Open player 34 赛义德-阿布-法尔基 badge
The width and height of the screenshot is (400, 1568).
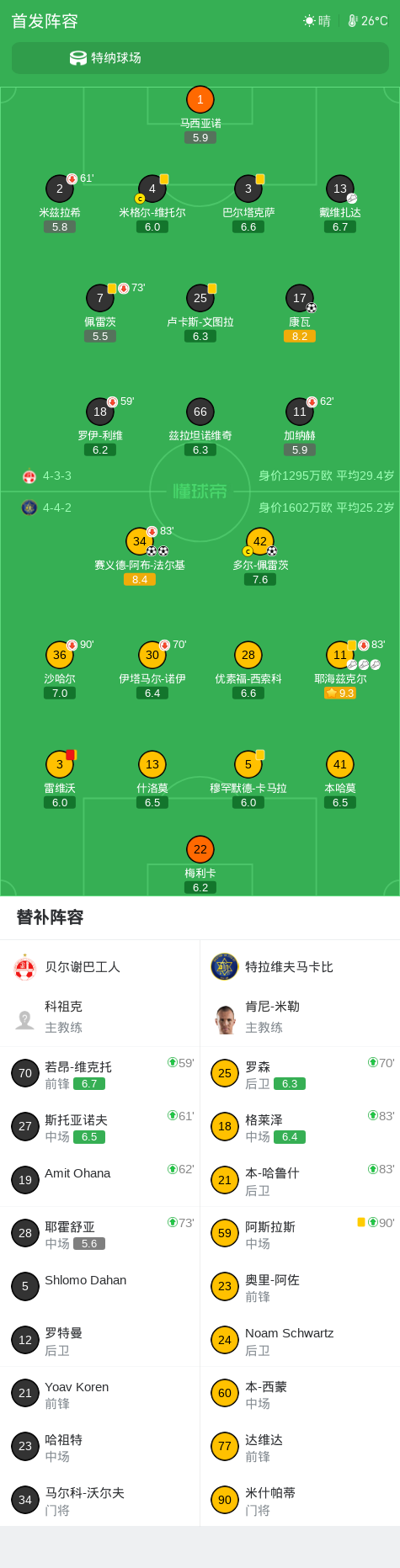point(140,541)
